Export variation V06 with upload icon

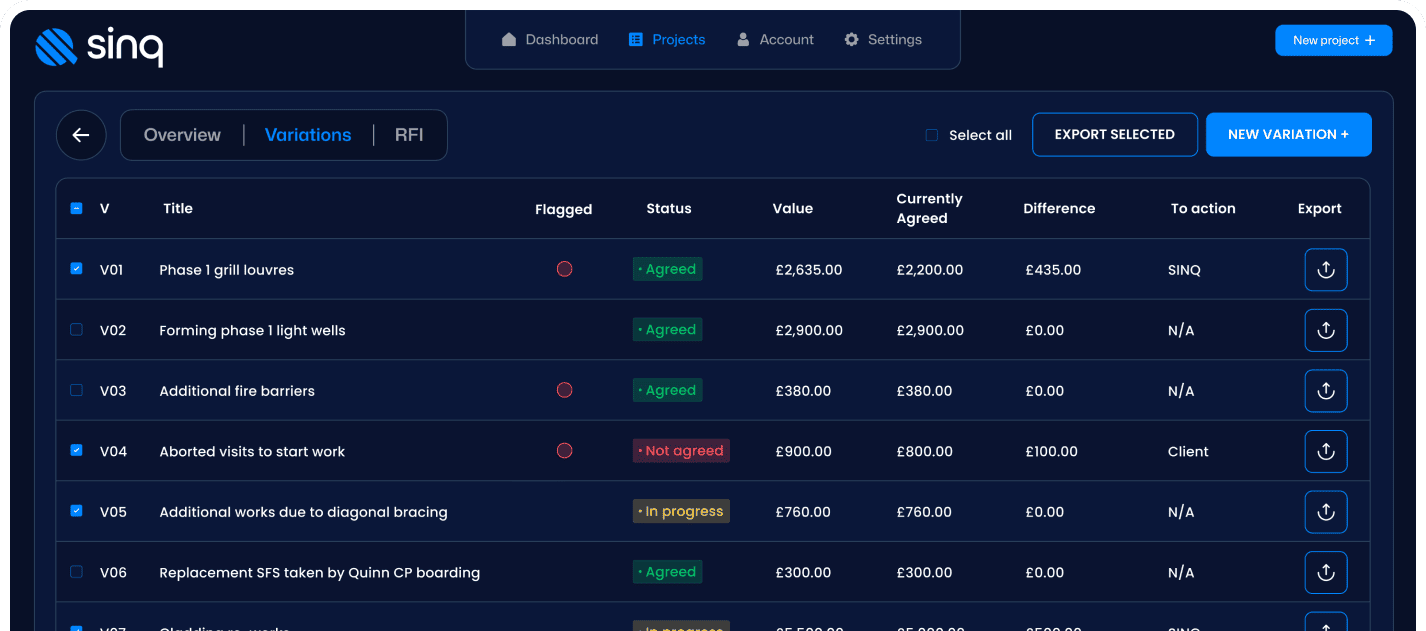1326,572
